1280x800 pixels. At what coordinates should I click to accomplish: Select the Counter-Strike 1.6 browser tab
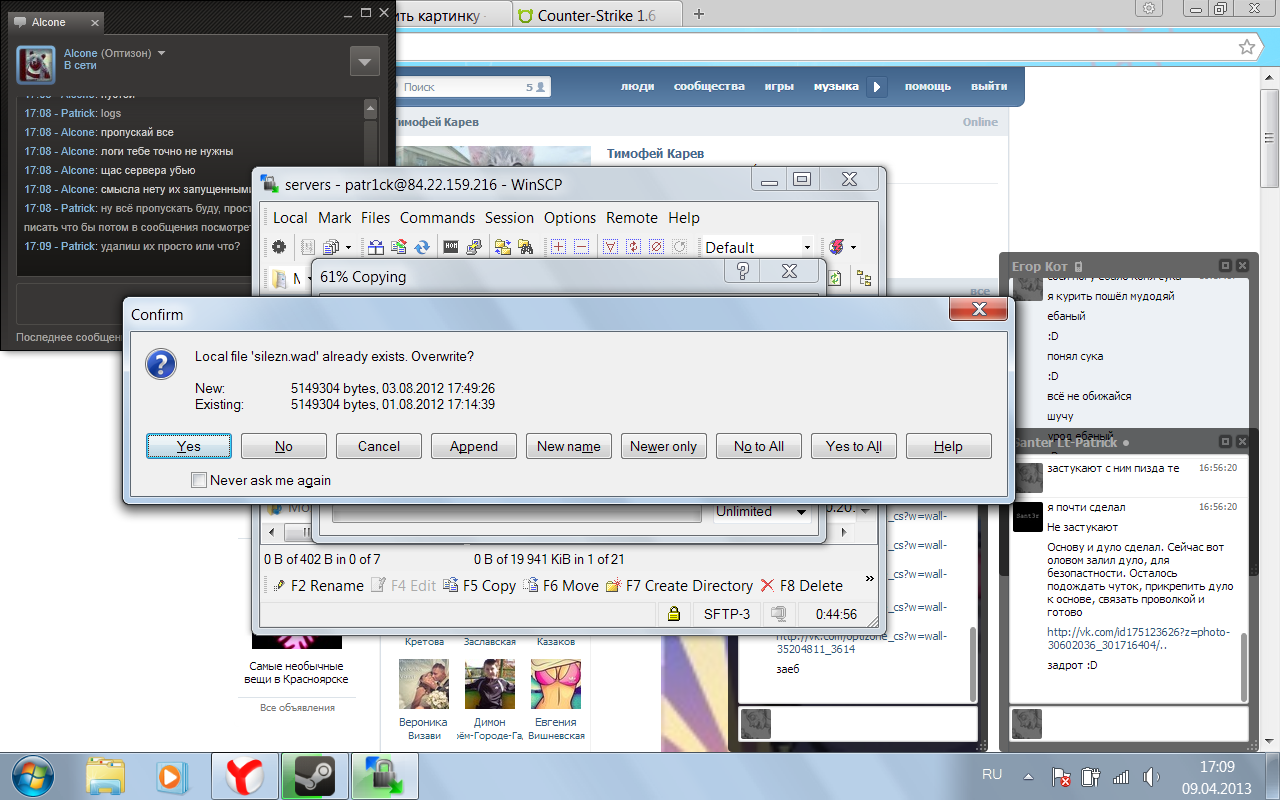[598, 15]
